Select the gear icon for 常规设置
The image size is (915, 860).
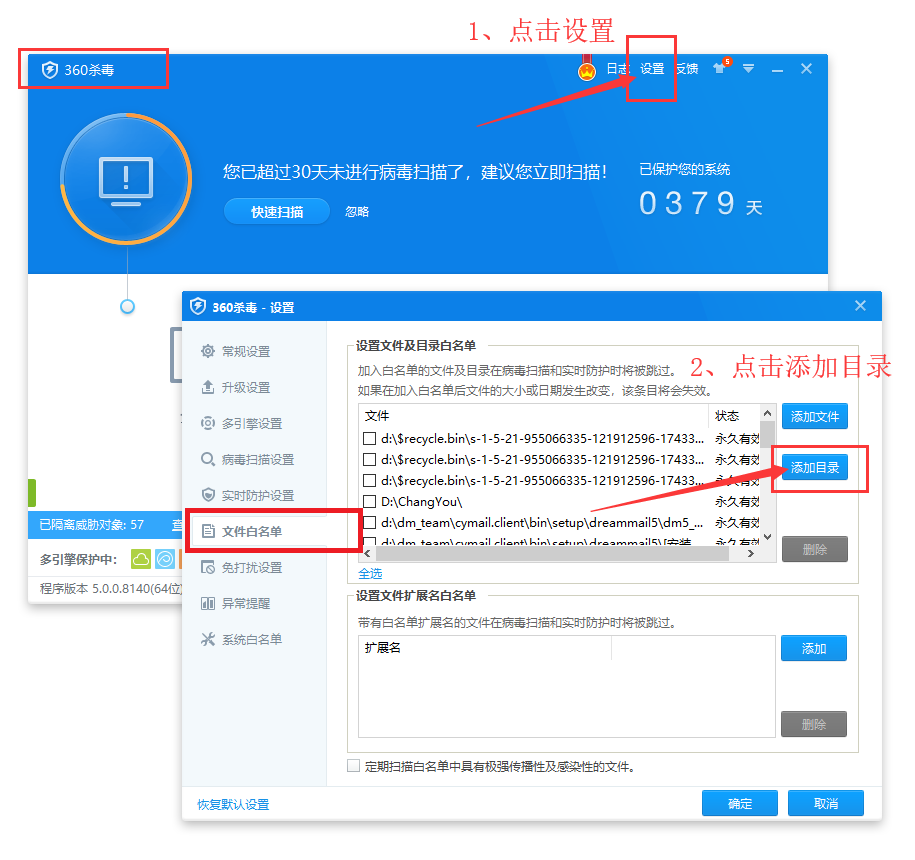click(x=208, y=351)
